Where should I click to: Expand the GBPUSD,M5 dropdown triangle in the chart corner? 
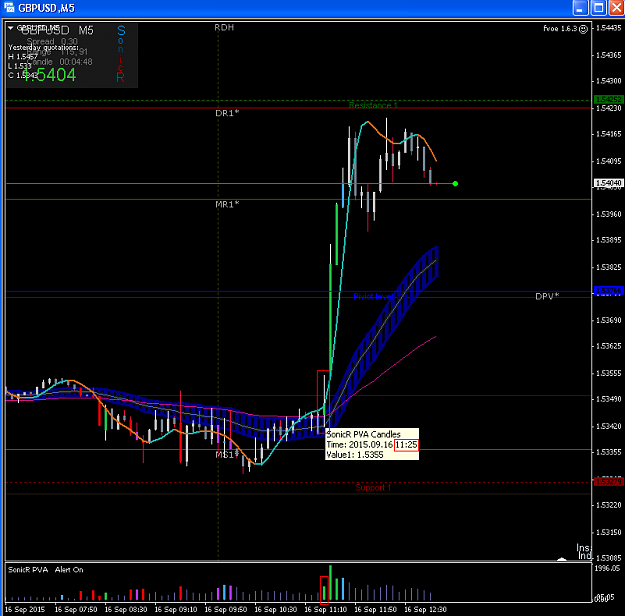(11, 28)
